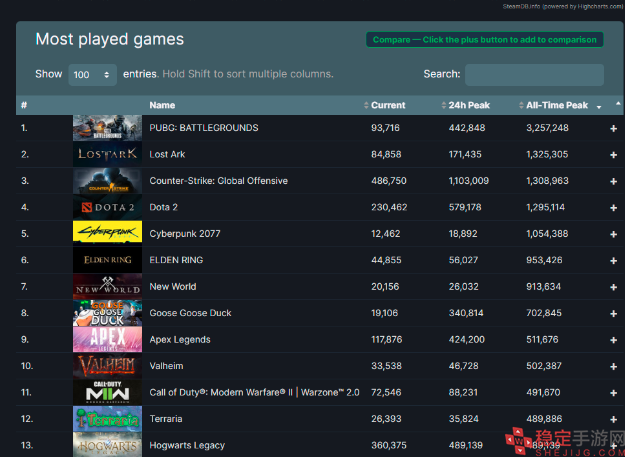Open ELDEN RING game name link
The image size is (625, 457).
pyautogui.click(x=176, y=260)
